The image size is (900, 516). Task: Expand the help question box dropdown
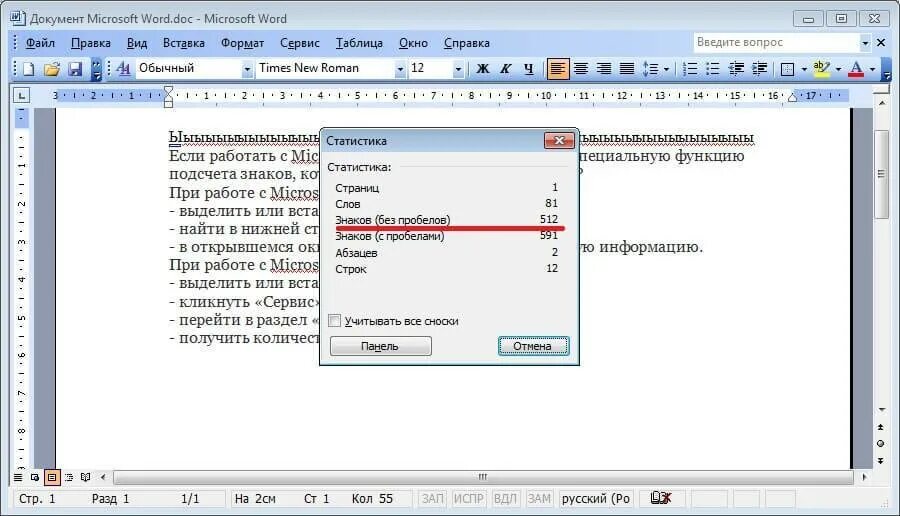tap(865, 42)
